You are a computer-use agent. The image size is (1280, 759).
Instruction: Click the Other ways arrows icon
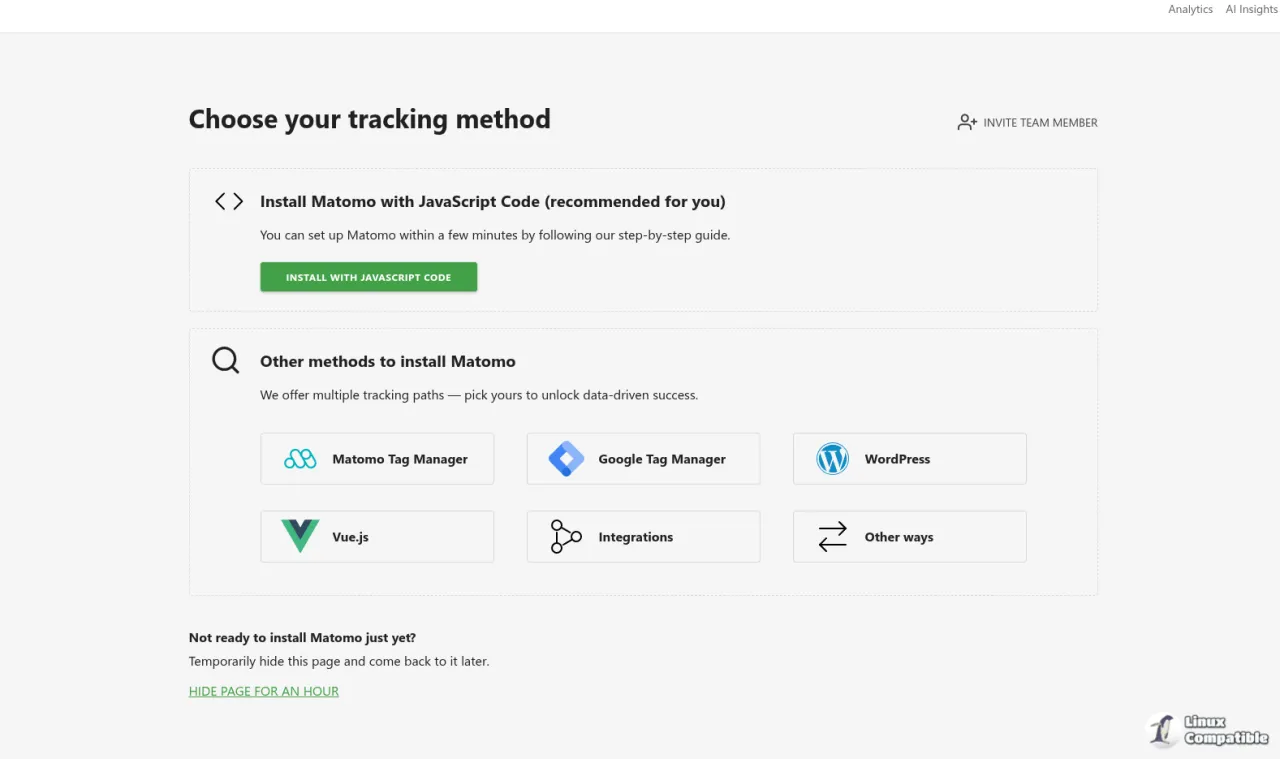point(832,537)
